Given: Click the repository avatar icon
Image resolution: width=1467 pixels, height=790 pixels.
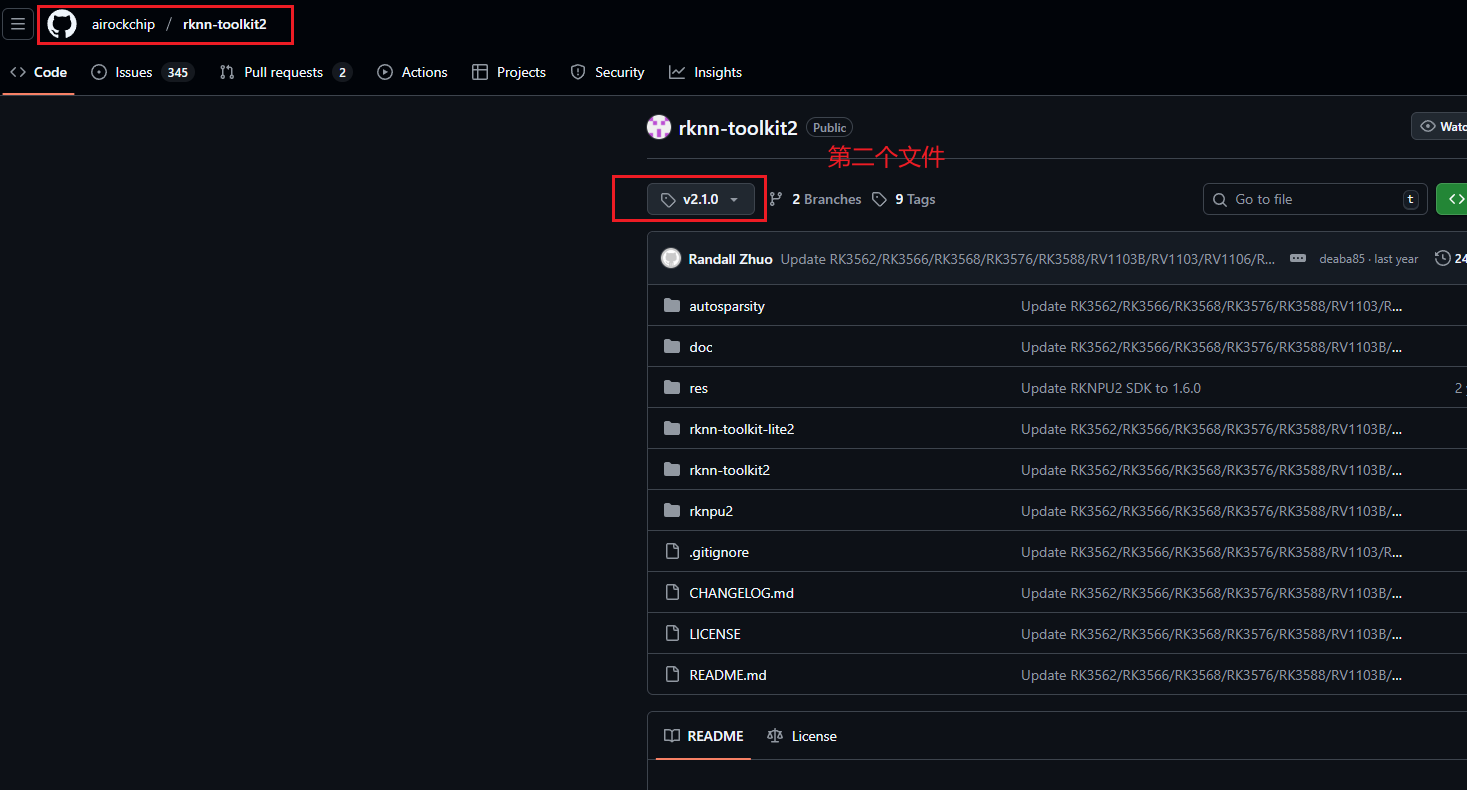Looking at the screenshot, I should [x=659, y=127].
